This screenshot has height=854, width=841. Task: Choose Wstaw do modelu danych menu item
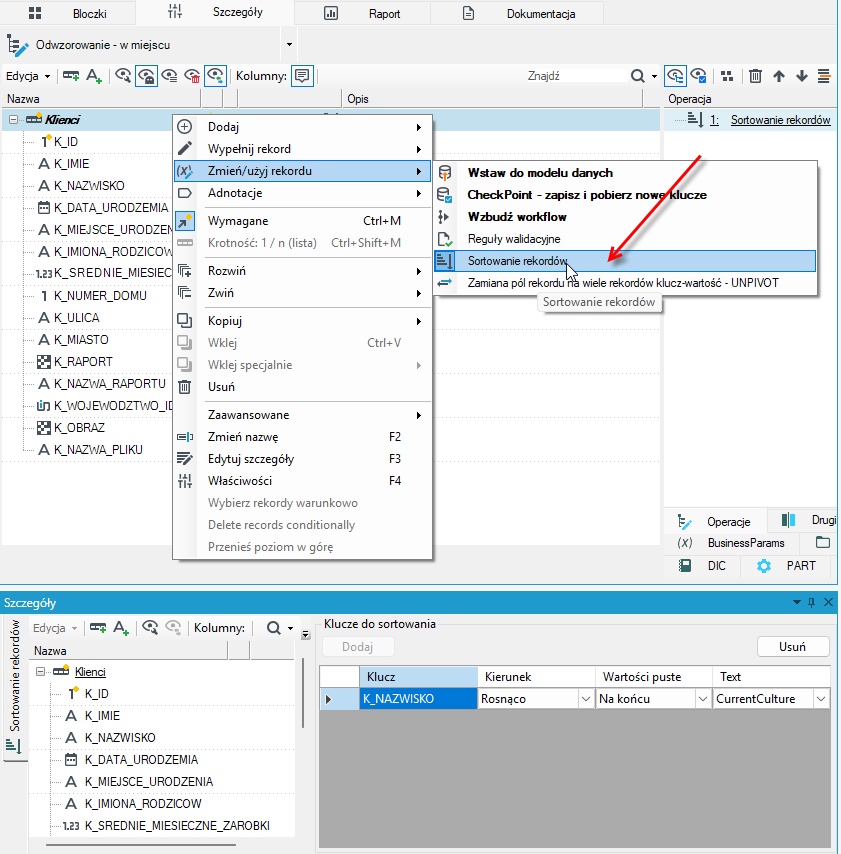point(625,173)
